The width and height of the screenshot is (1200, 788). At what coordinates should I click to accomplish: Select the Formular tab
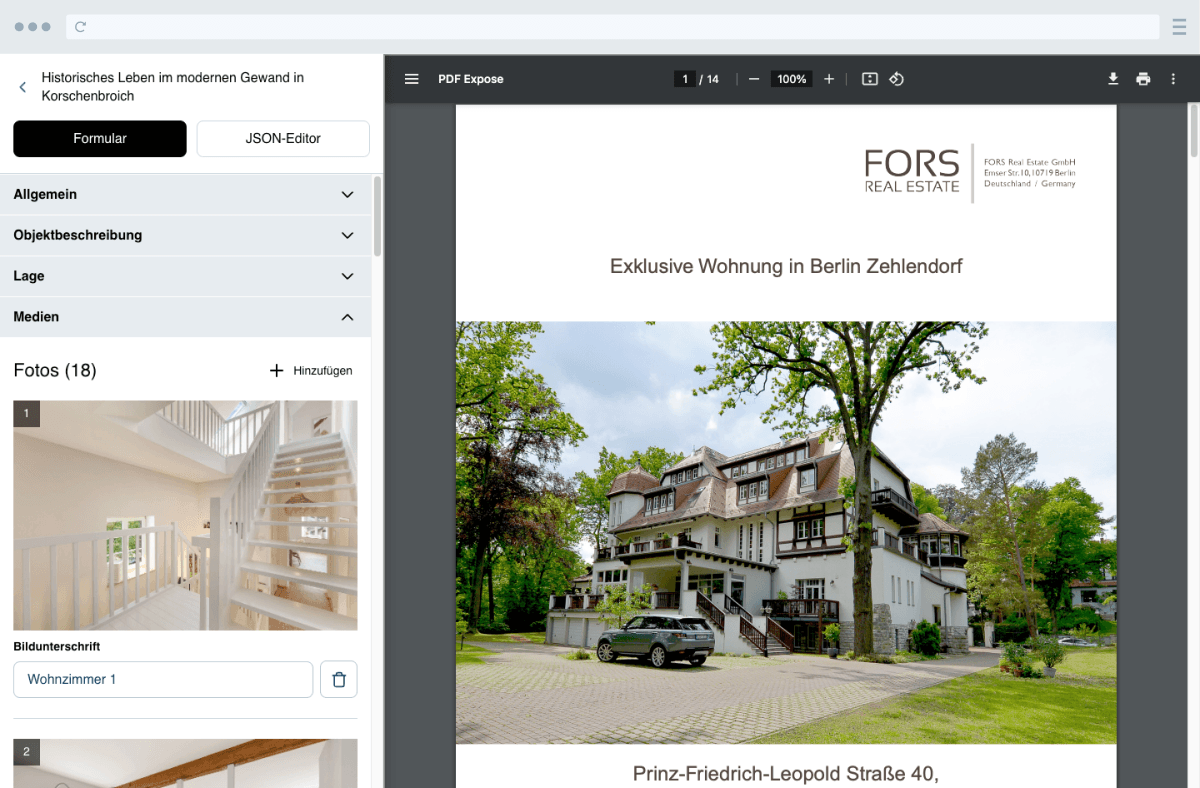click(99, 138)
